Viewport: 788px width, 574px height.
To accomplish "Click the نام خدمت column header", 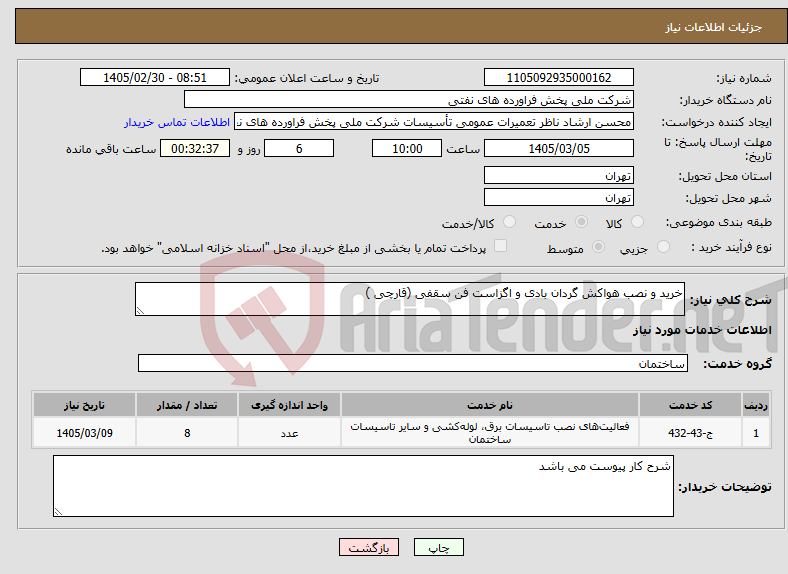I will 490,405.
